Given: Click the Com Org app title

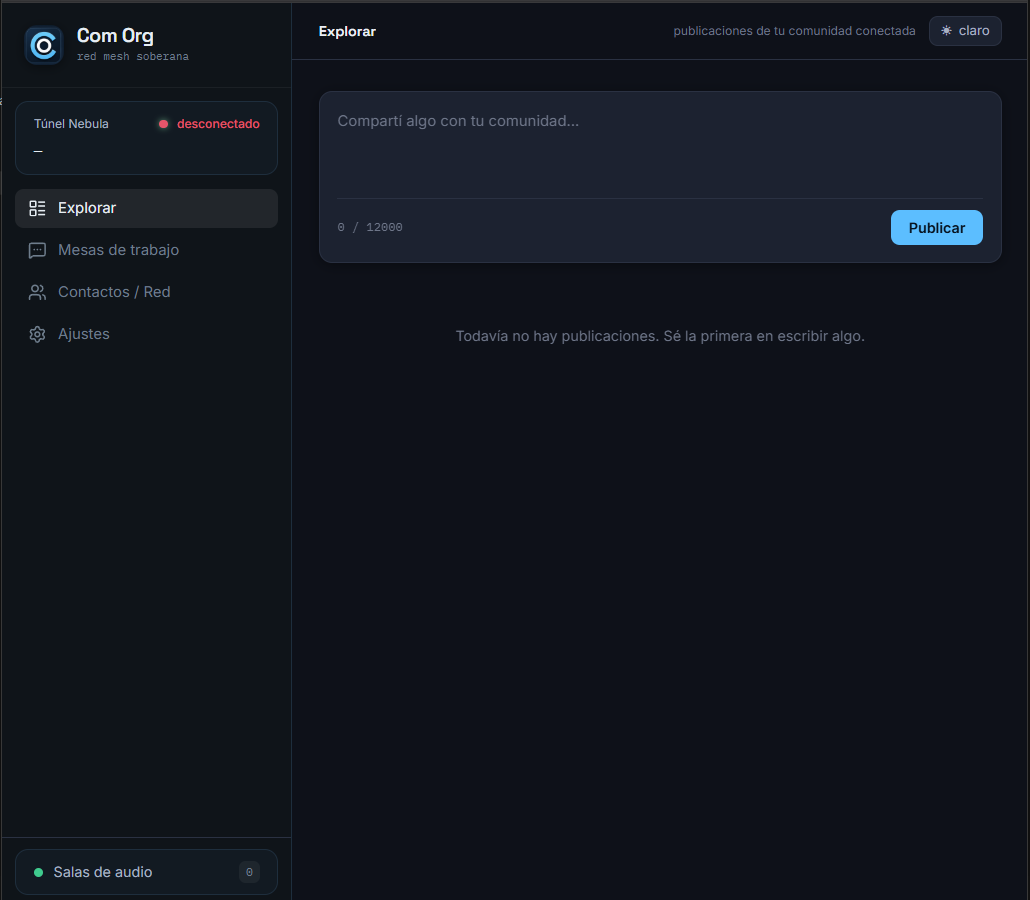Looking at the screenshot, I should [x=115, y=35].
